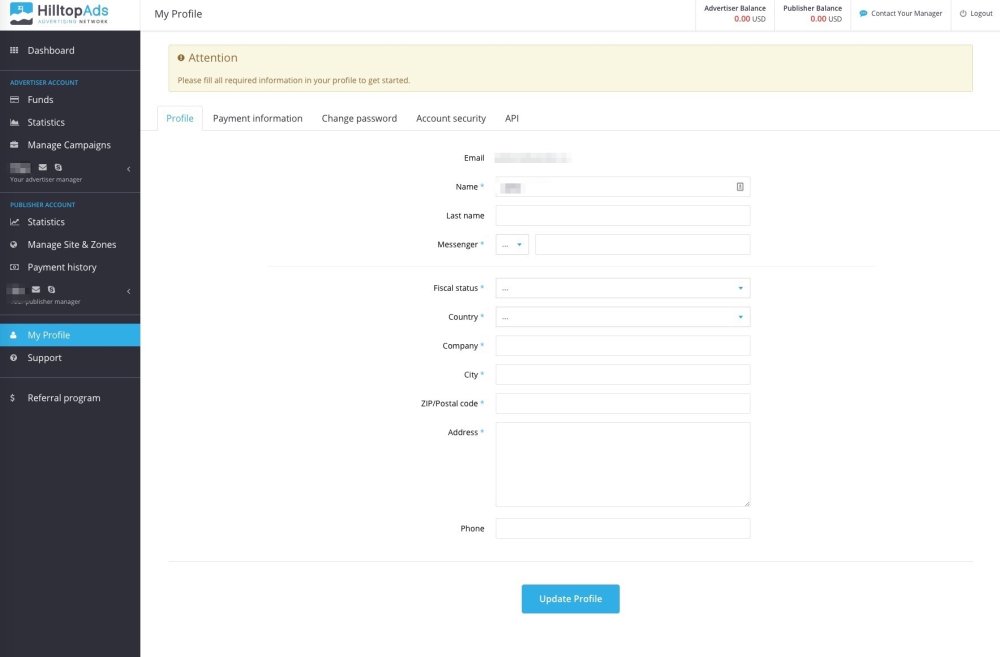Click the Funds card icon
This screenshot has width=1000, height=657.
coord(14,100)
